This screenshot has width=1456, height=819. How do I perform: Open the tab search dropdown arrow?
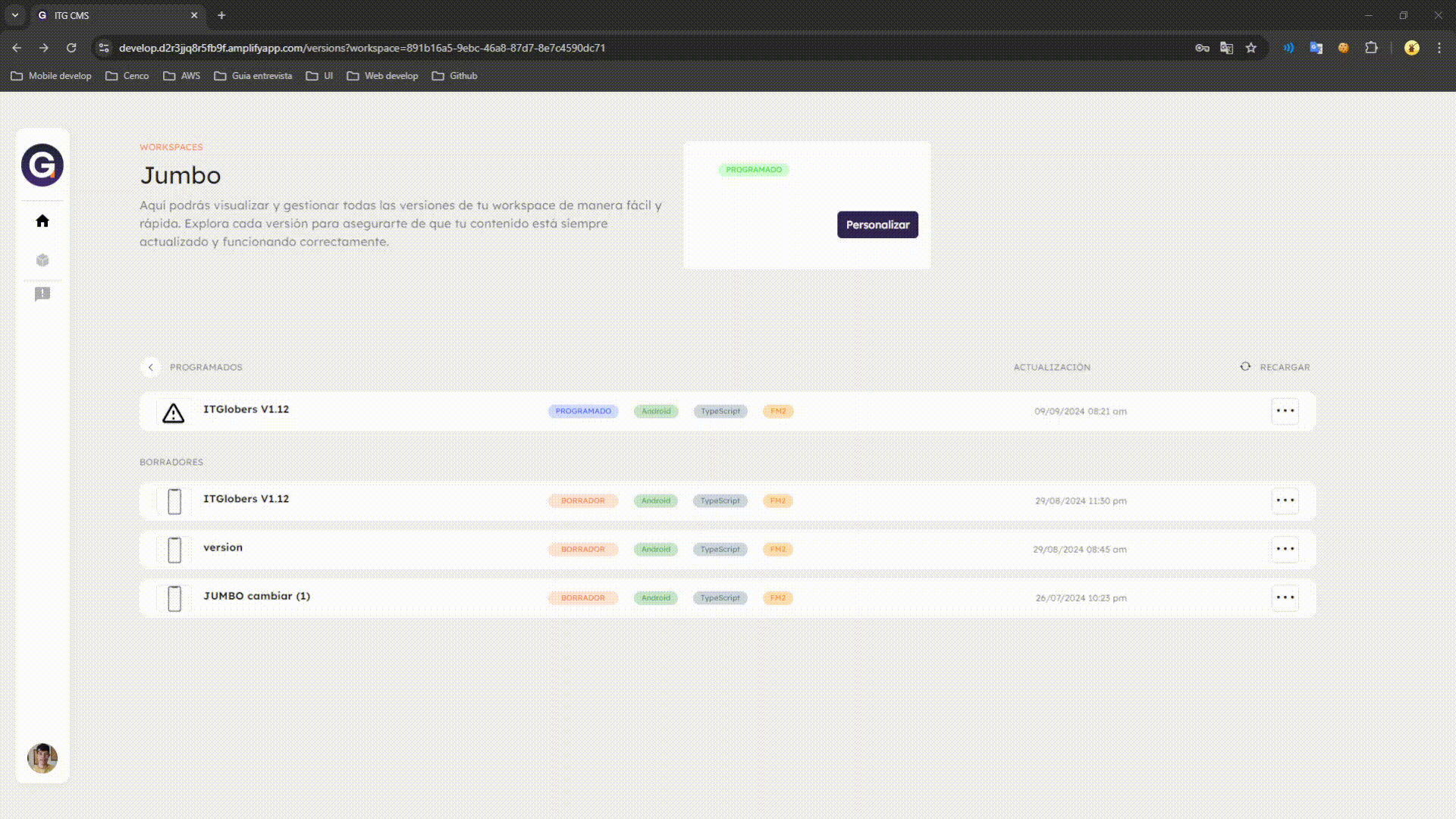point(14,15)
